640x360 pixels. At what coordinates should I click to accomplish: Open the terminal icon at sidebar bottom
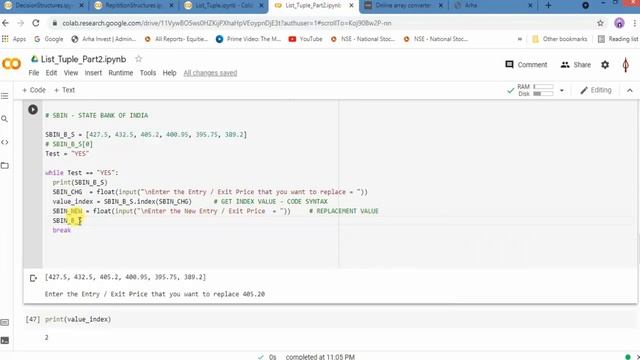click(x=5, y=340)
